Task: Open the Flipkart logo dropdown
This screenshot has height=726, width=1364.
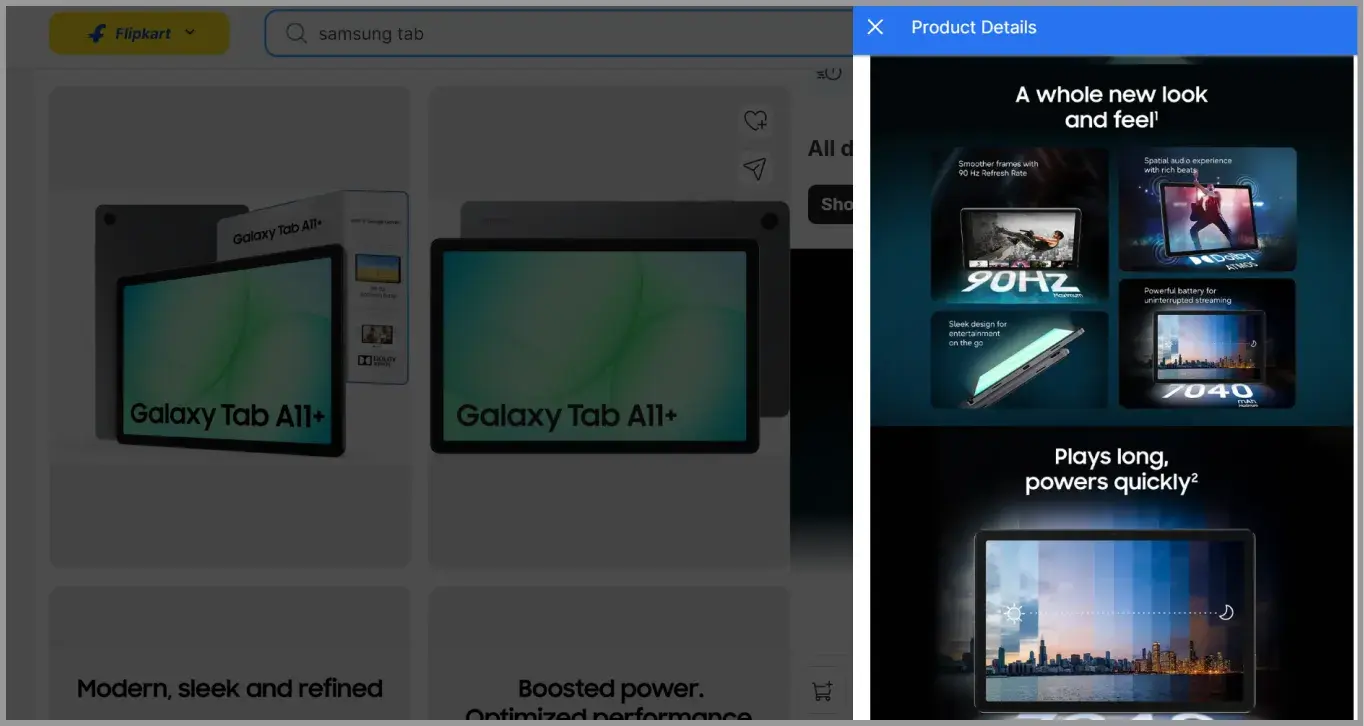Action: tap(139, 33)
